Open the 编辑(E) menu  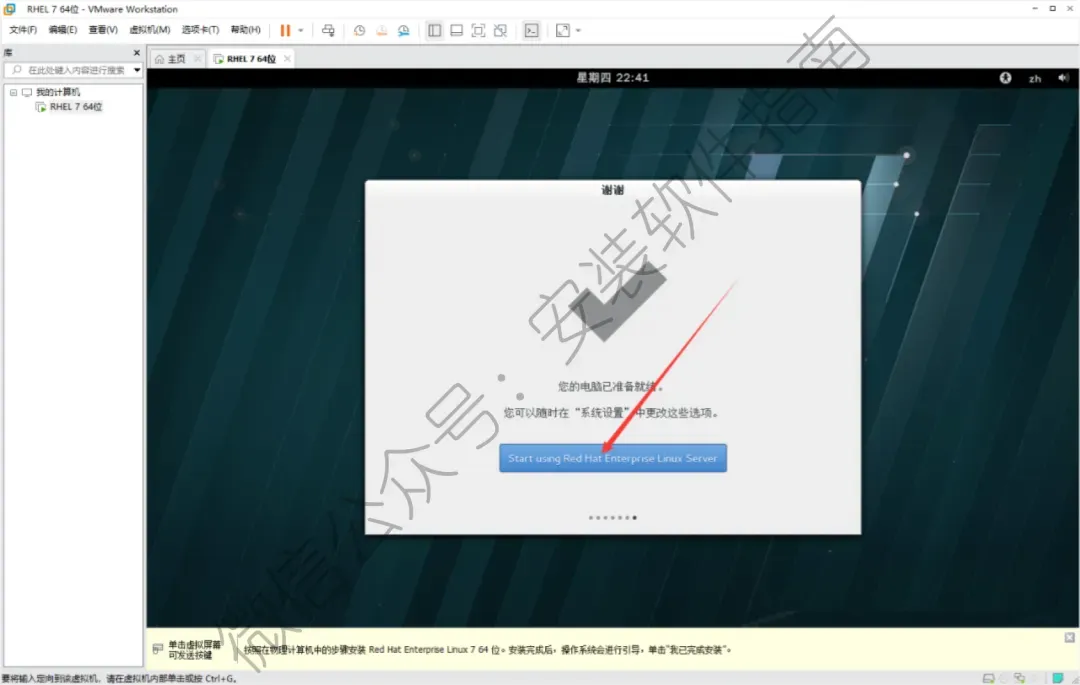[x=63, y=30]
